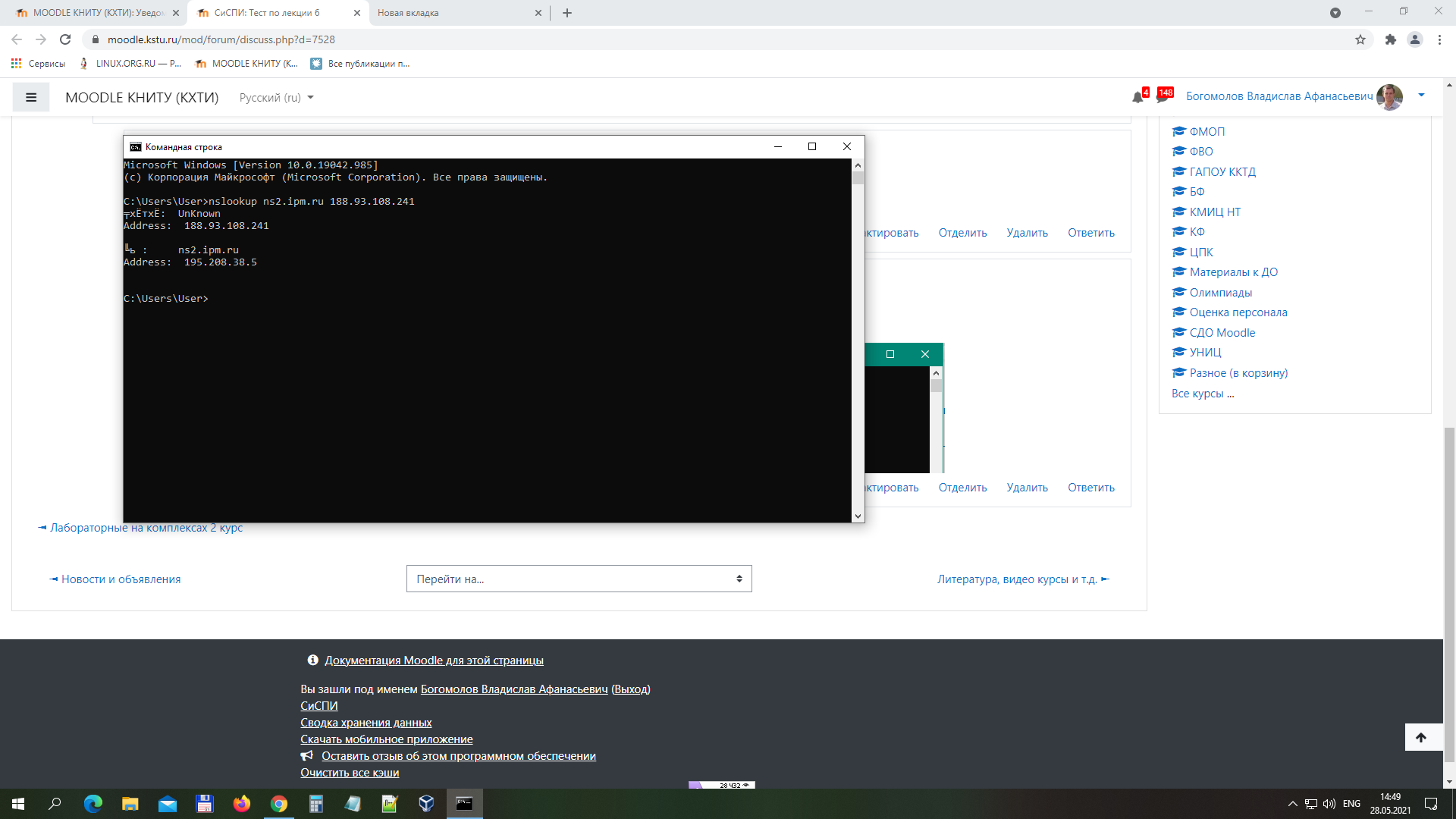Open Разное (в корзину) category

(1238, 373)
